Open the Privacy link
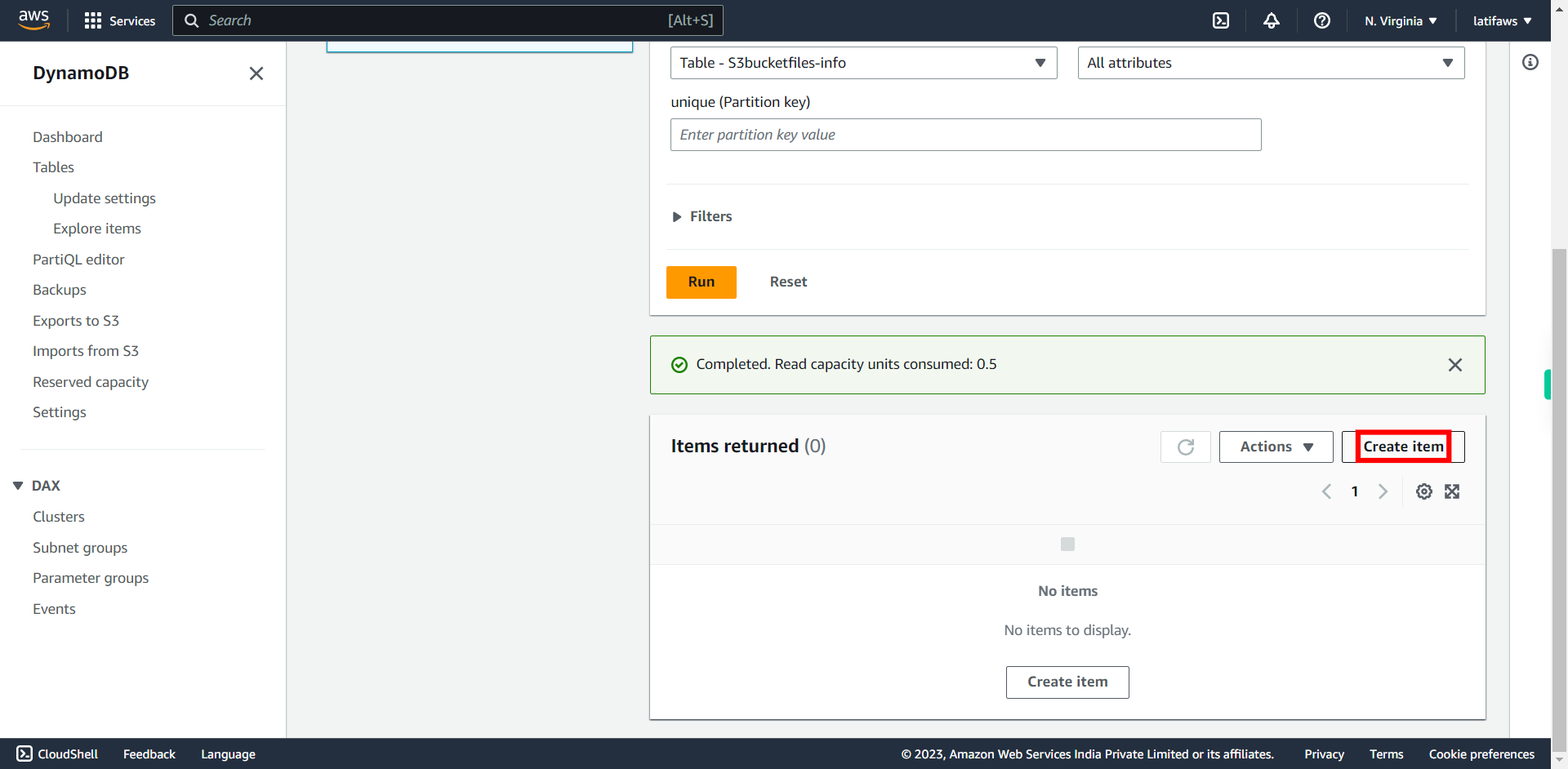The height and width of the screenshot is (769, 1568). 1324,754
